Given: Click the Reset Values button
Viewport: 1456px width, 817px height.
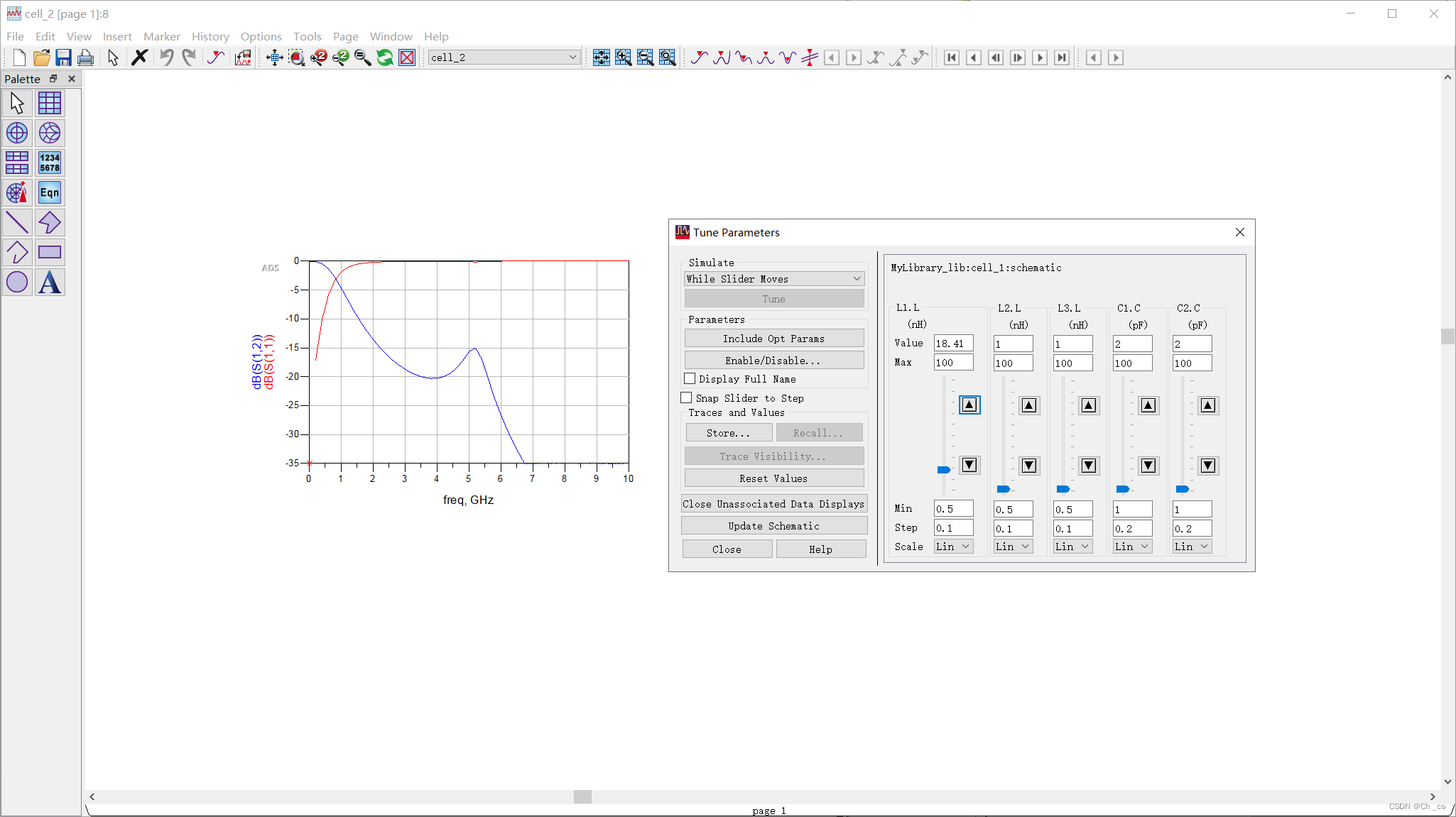Looking at the screenshot, I should pos(773,478).
